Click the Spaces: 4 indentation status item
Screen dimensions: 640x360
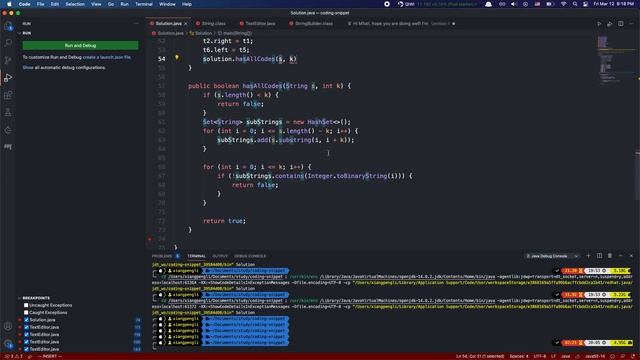[519, 356]
